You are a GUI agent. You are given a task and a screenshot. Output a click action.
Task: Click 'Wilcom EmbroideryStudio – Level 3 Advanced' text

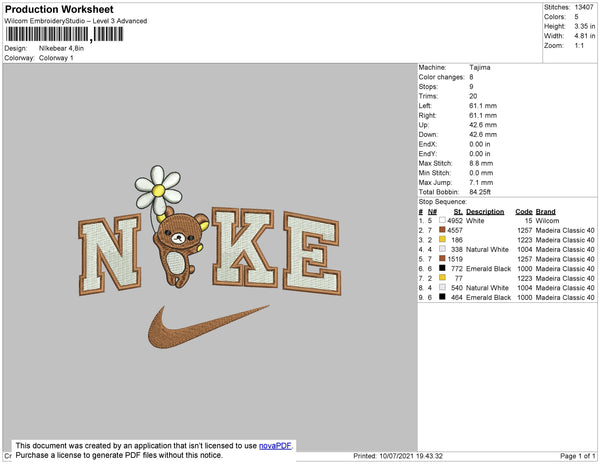(x=76, y=21)
